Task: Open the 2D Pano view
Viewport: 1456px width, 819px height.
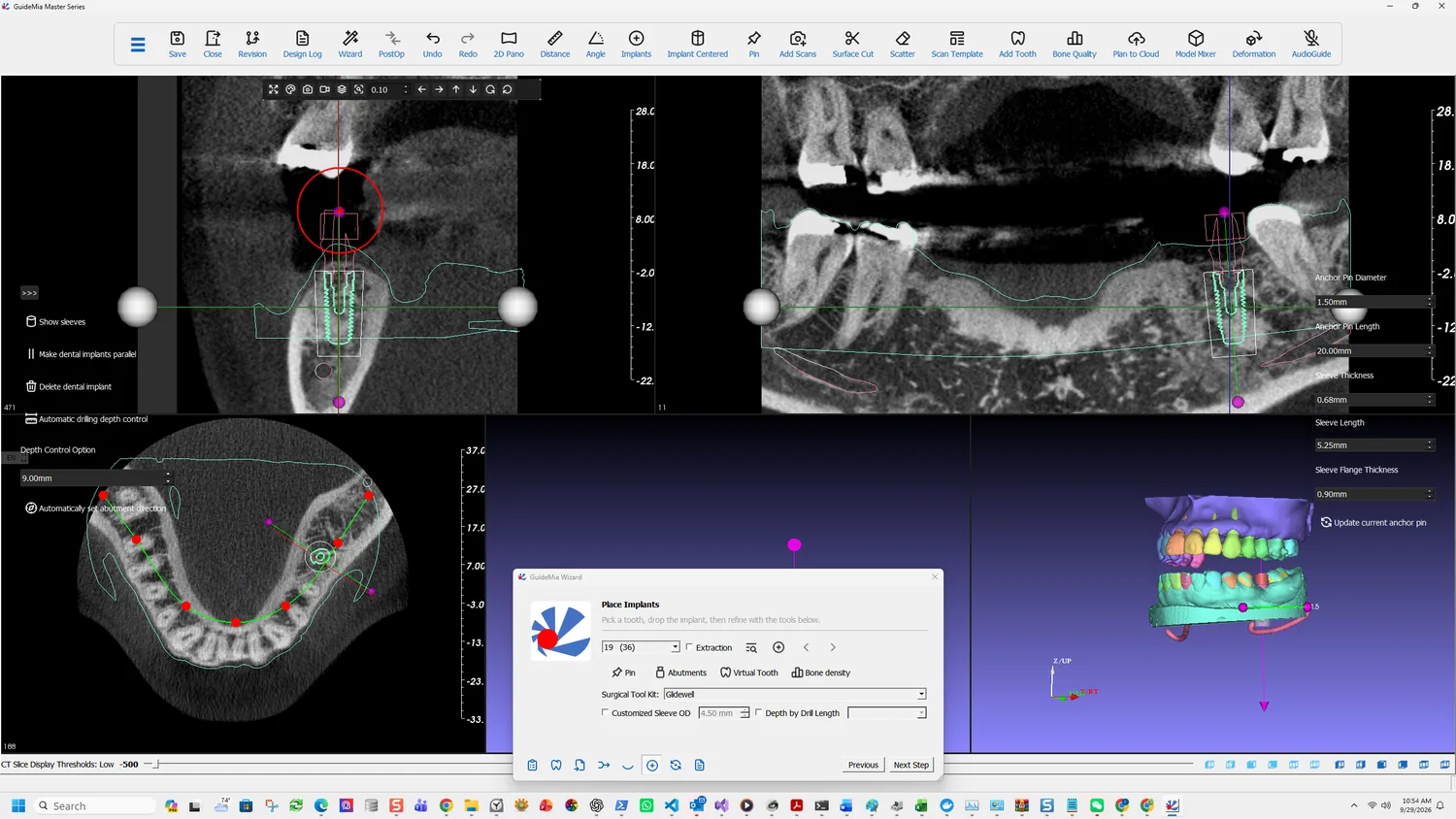Action: click(x=509, y=44)
